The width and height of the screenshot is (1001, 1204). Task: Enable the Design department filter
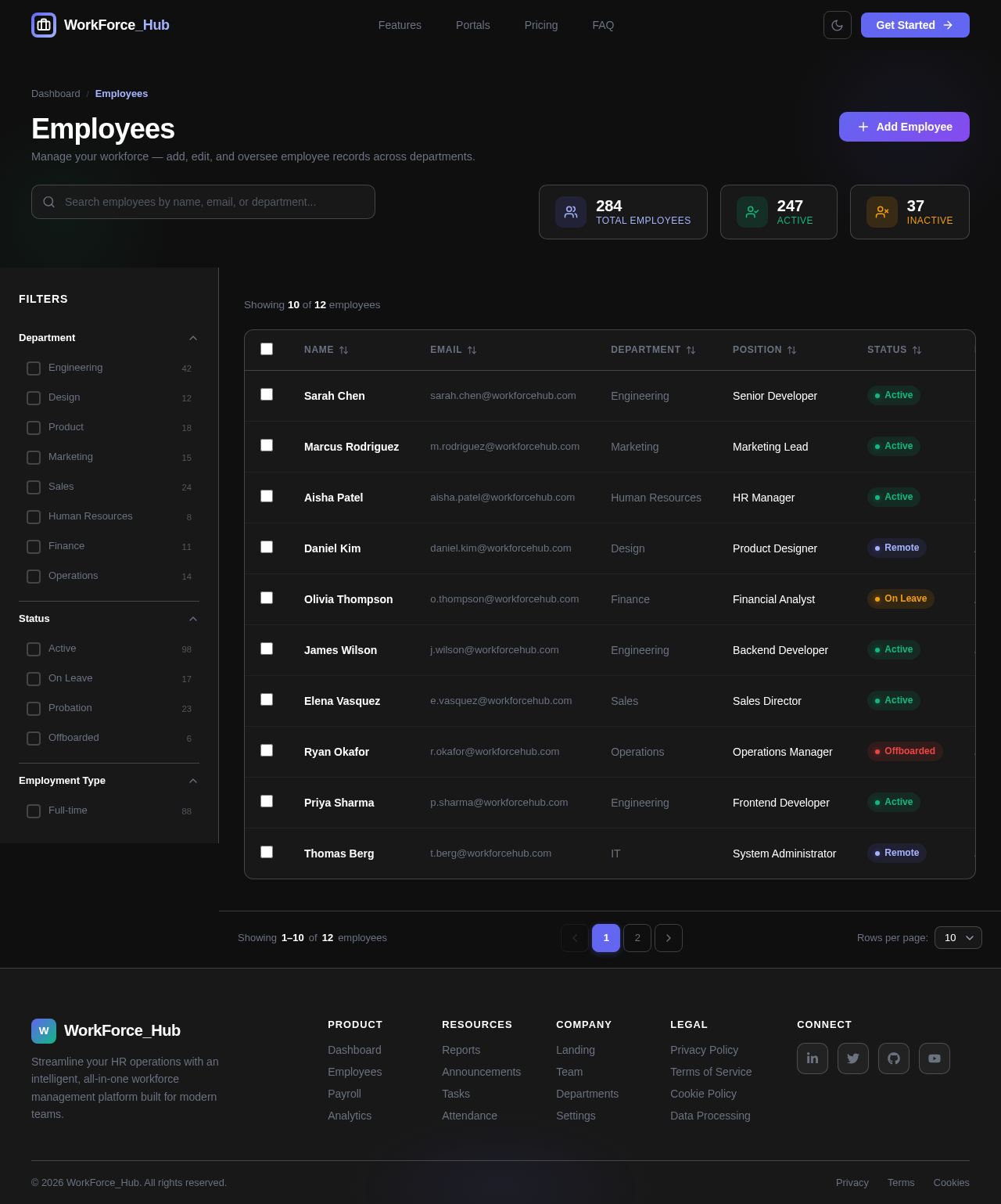(34, 398)
